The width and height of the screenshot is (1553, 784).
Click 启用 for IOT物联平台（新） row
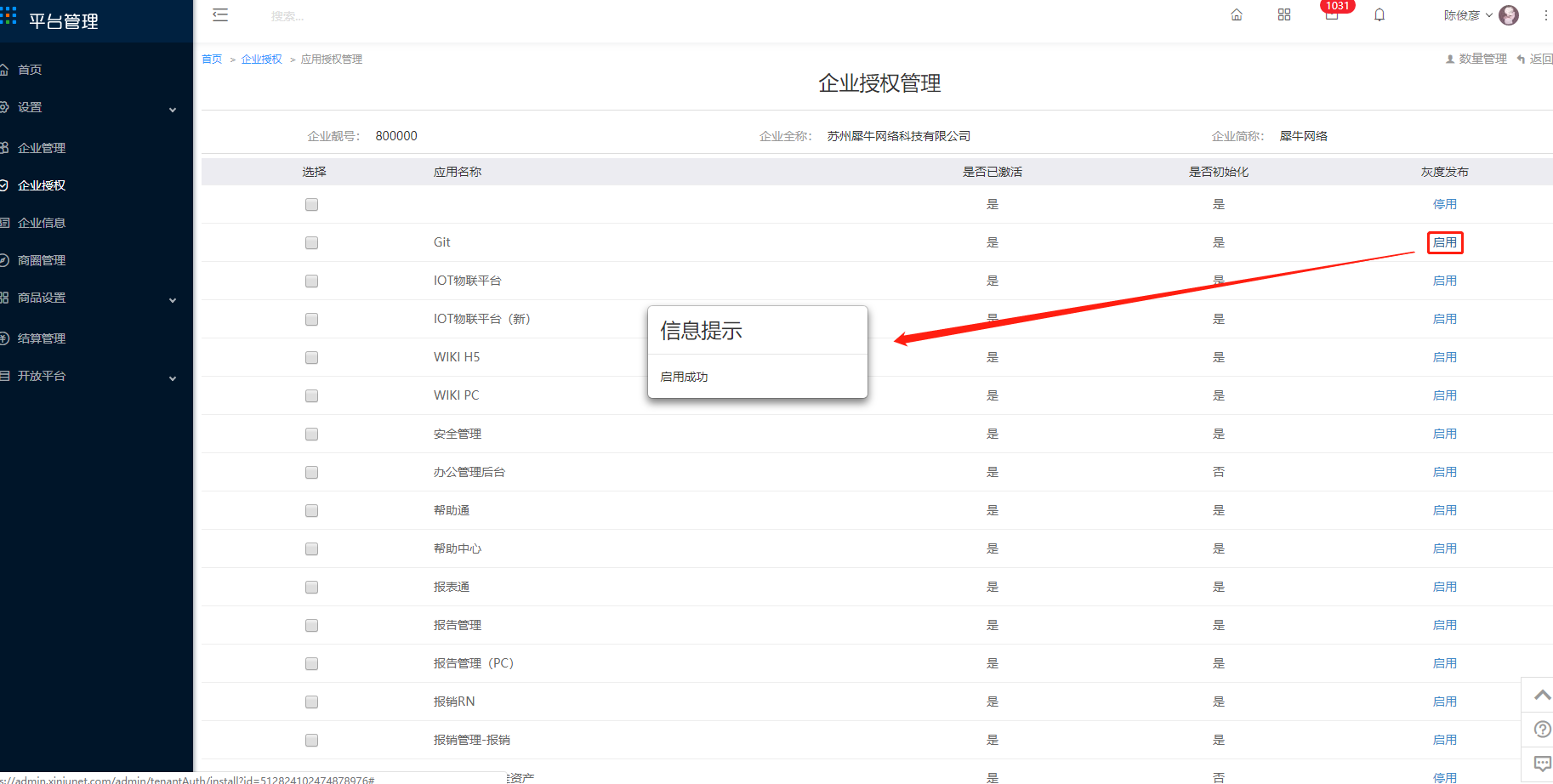[1445, 319]
